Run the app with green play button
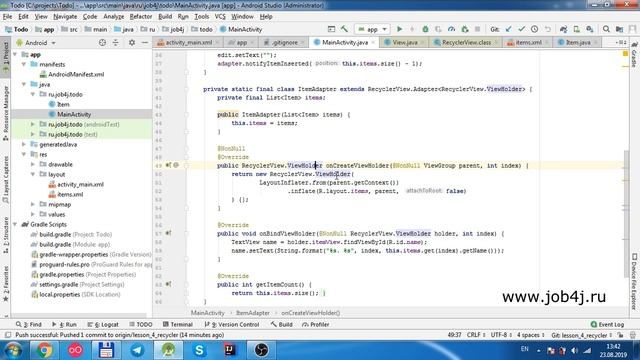640x360 pixels. tap(400, 29)
